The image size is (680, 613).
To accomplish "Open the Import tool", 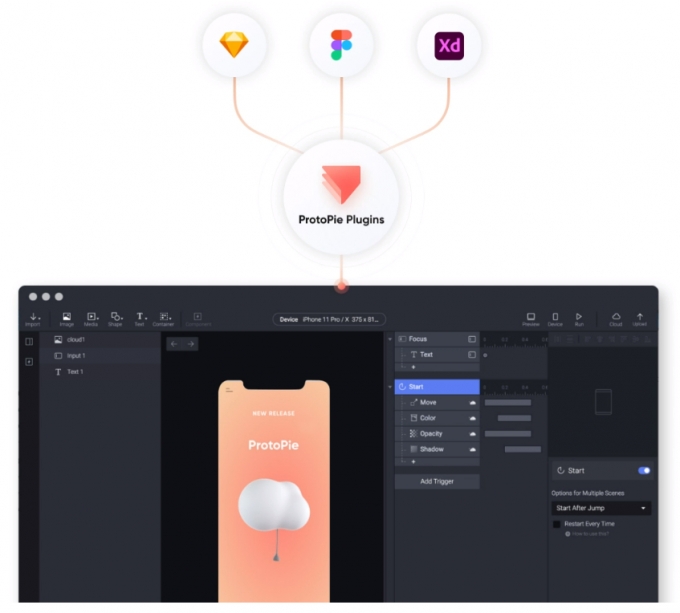I will click(x=33, y=319).
